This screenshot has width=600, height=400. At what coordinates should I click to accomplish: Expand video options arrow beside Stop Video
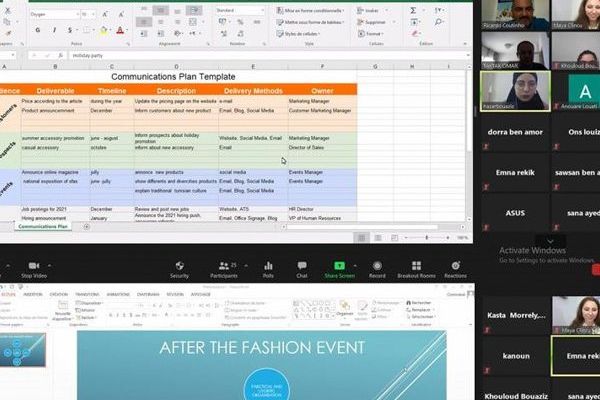(x=51, y=266)
